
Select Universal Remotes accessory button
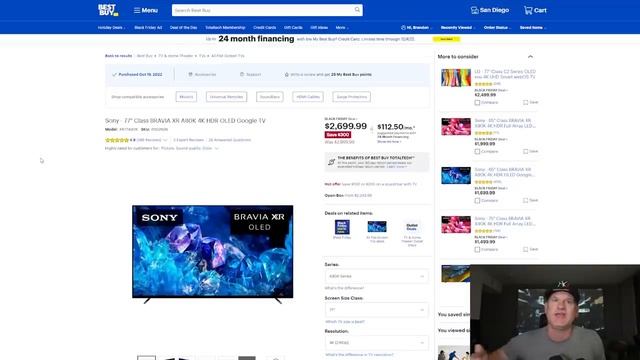227,97
